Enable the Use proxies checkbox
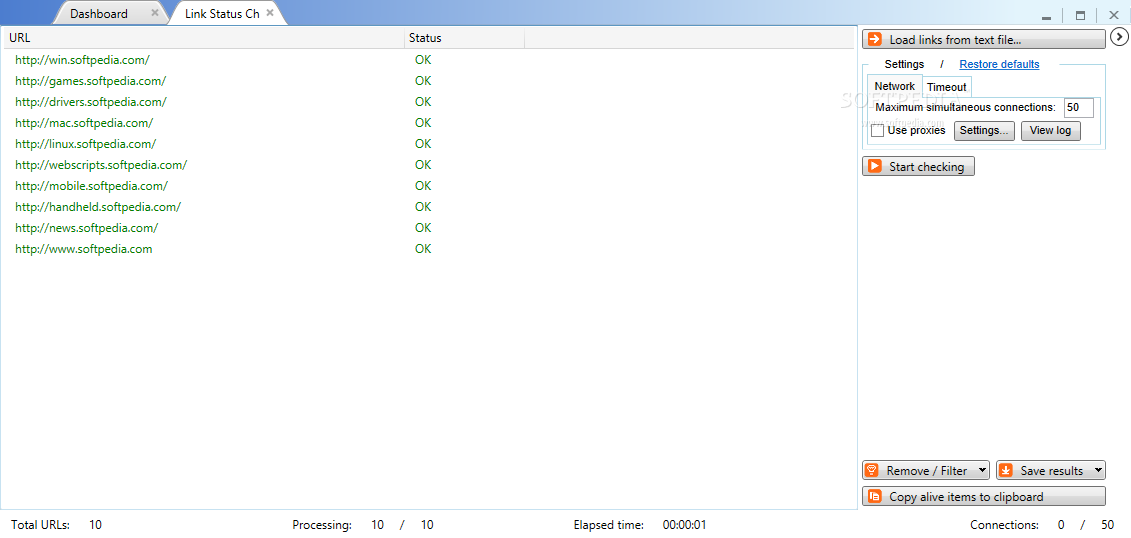Viewport: 1131px width, 538px height. coord(878,131)
